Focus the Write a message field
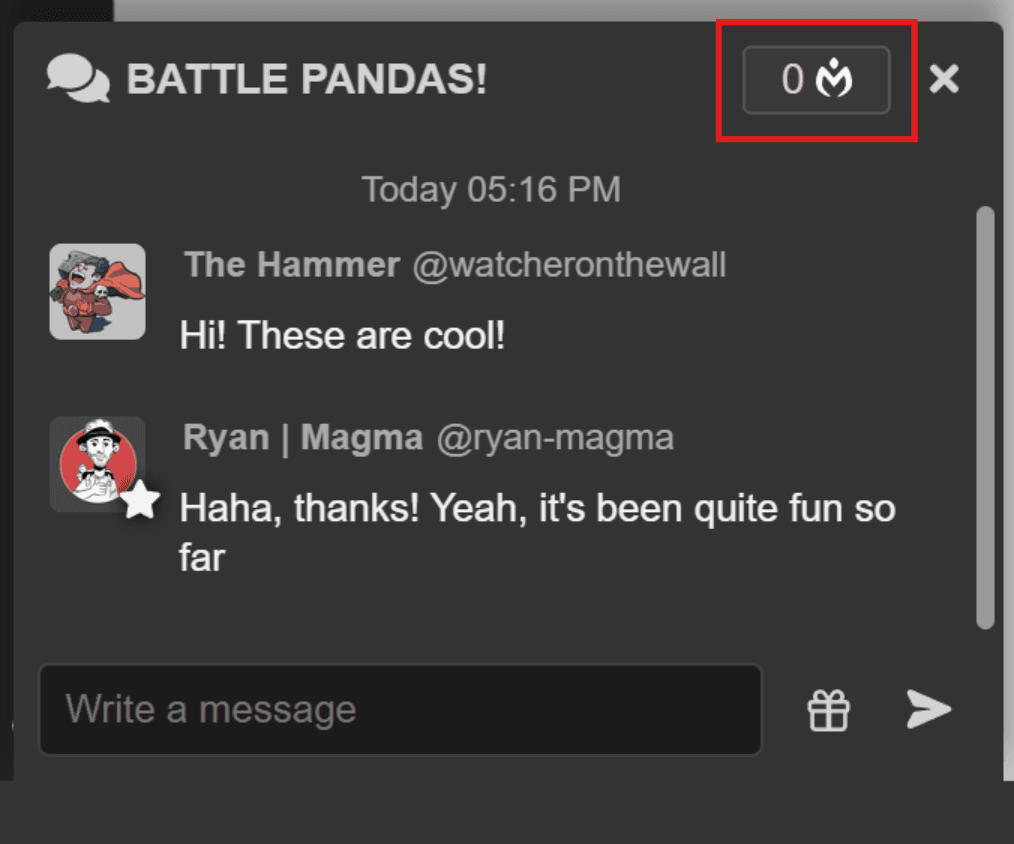 pyautogui.click(x=400, y=710)
